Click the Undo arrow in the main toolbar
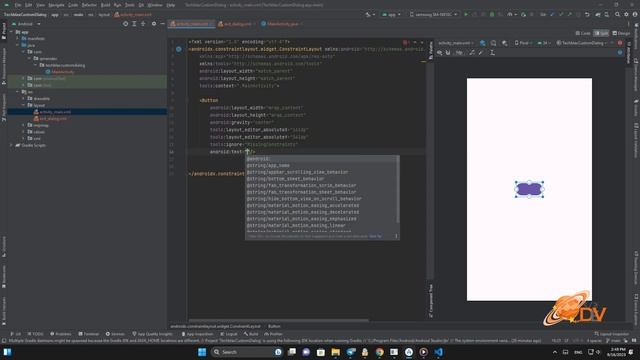The width and height of the screenshot is (640, 360). [x=587, y=14]
